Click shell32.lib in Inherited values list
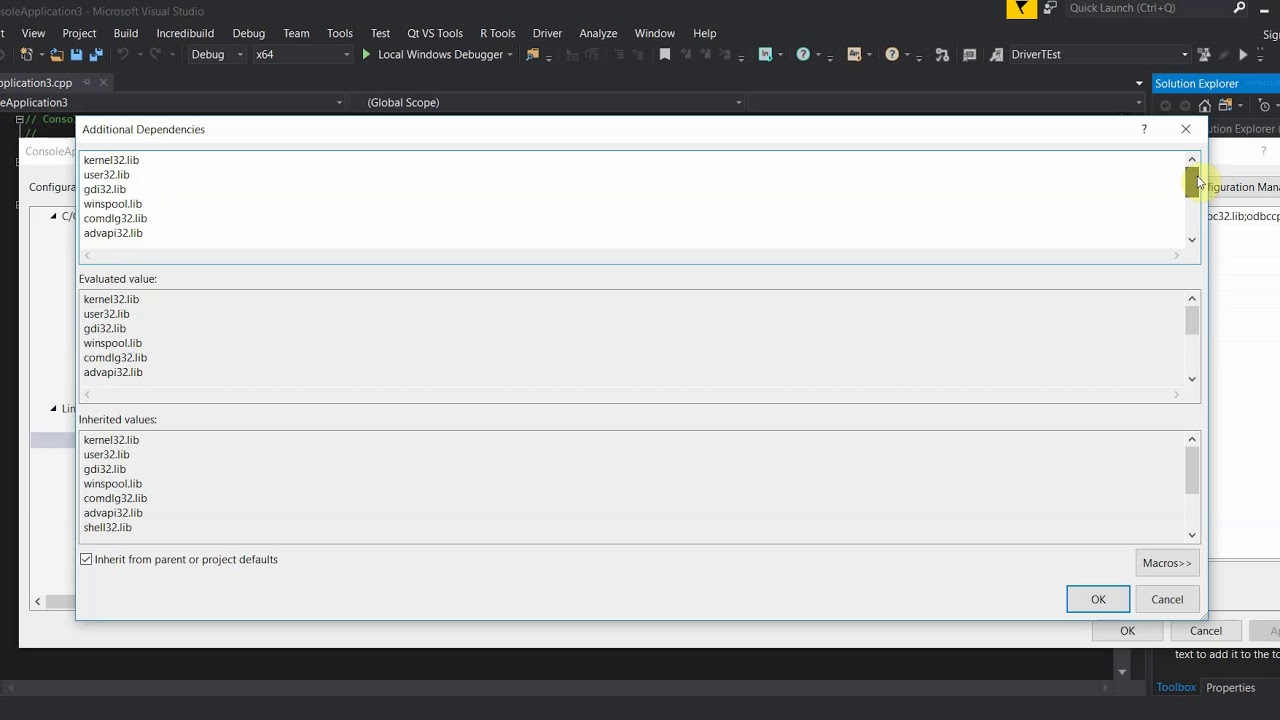The image size is (1280, 720). [108, 527]
